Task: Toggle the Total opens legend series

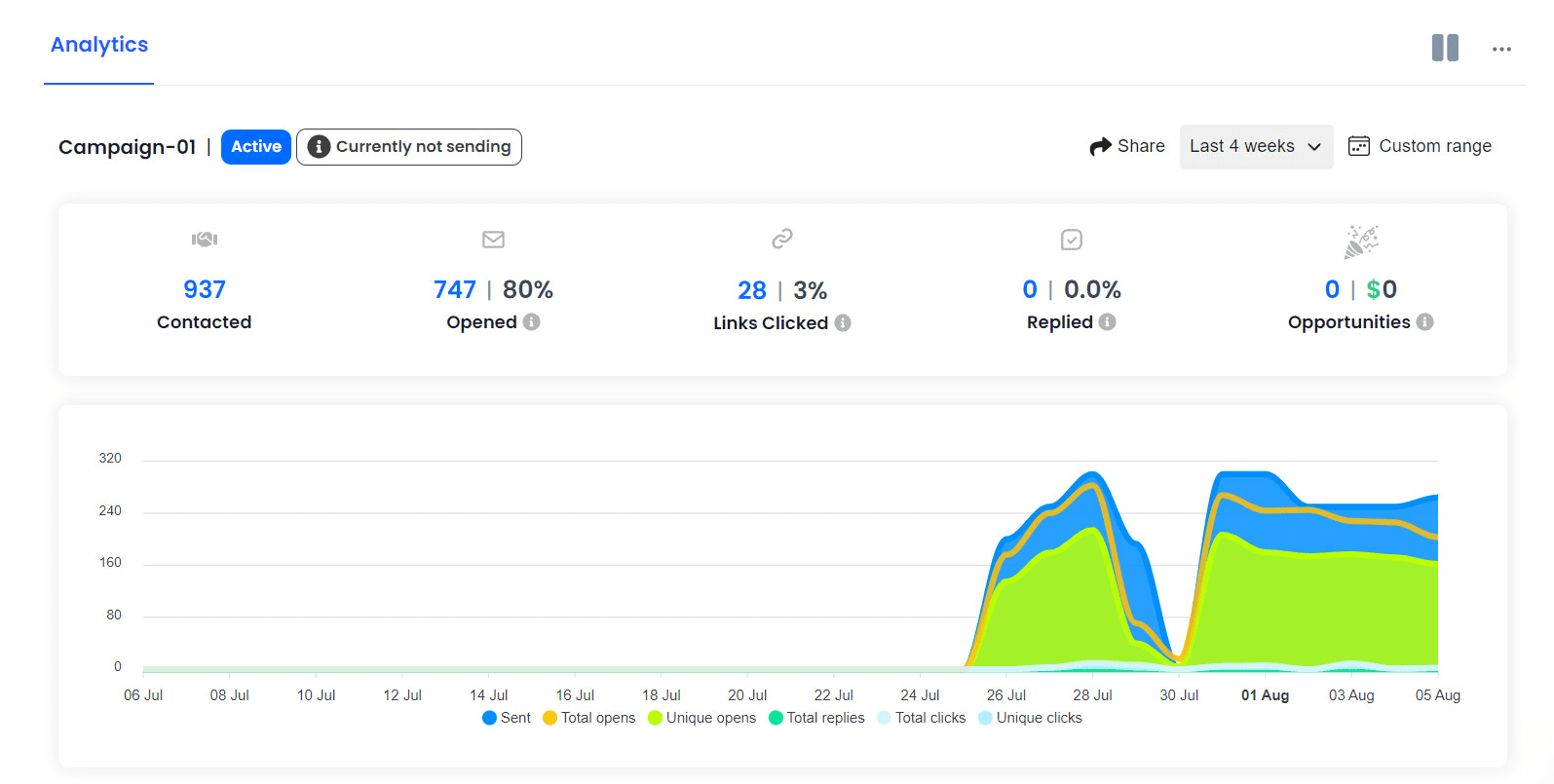Action: 588,718
